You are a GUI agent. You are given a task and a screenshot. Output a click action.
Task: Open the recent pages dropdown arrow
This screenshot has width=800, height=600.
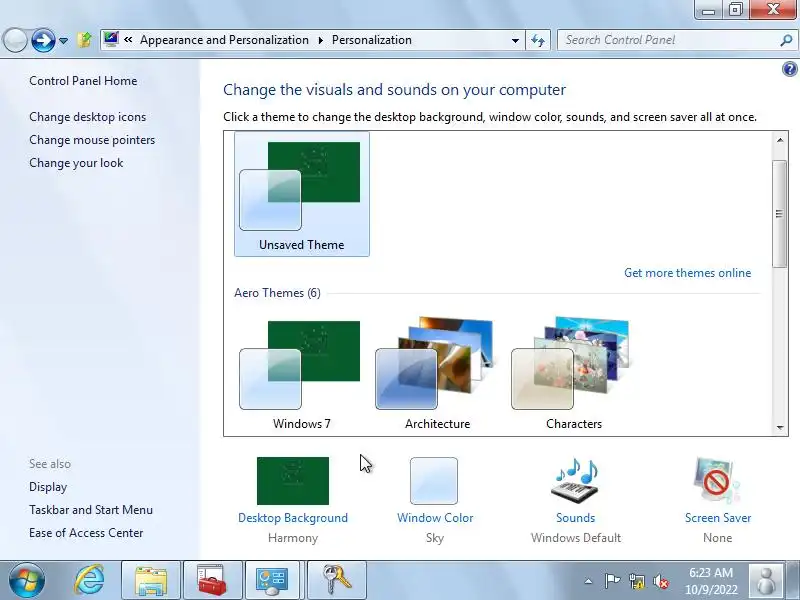[63, 40]
